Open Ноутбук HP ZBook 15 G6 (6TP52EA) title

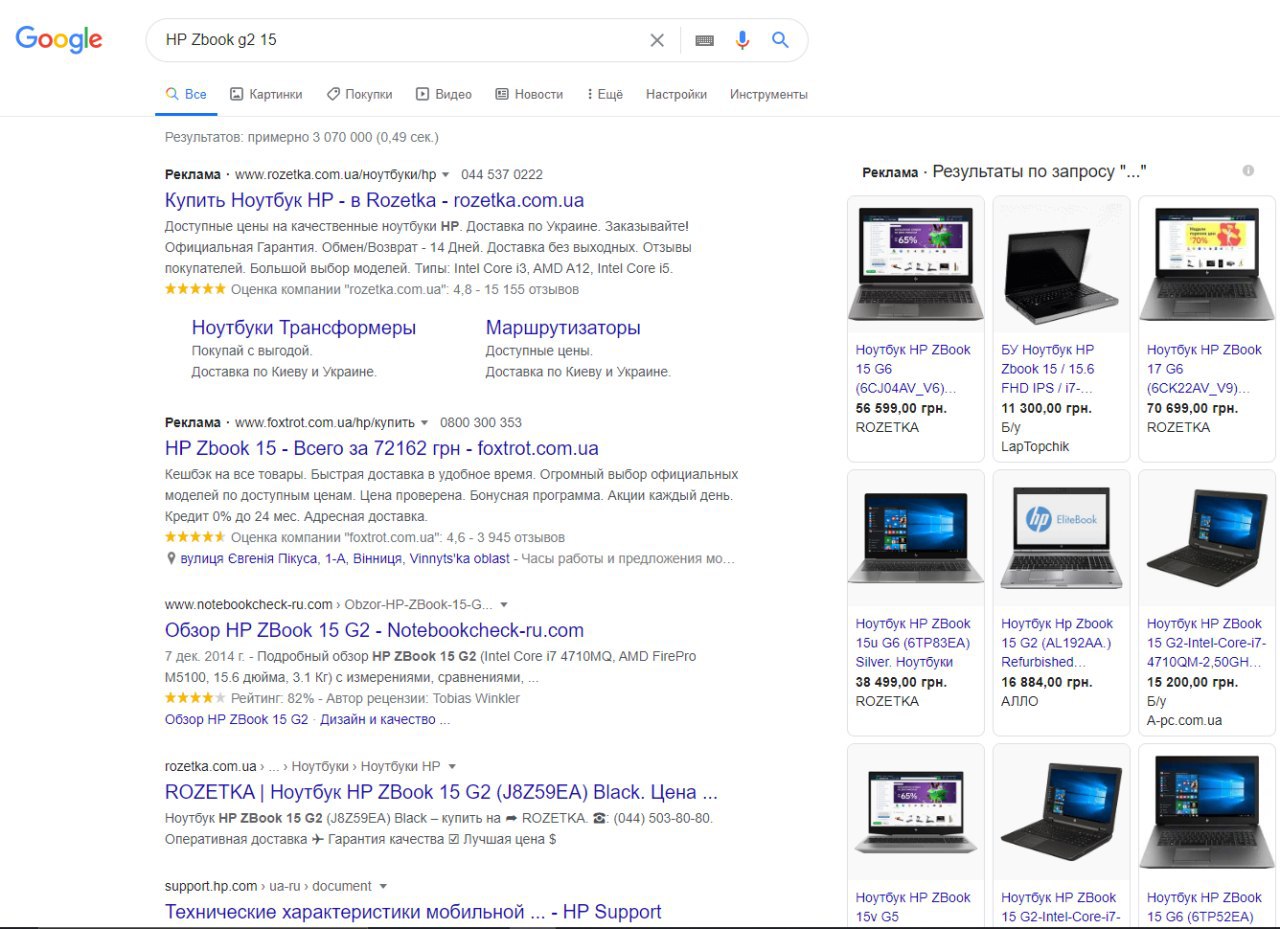click(1204, 907)
